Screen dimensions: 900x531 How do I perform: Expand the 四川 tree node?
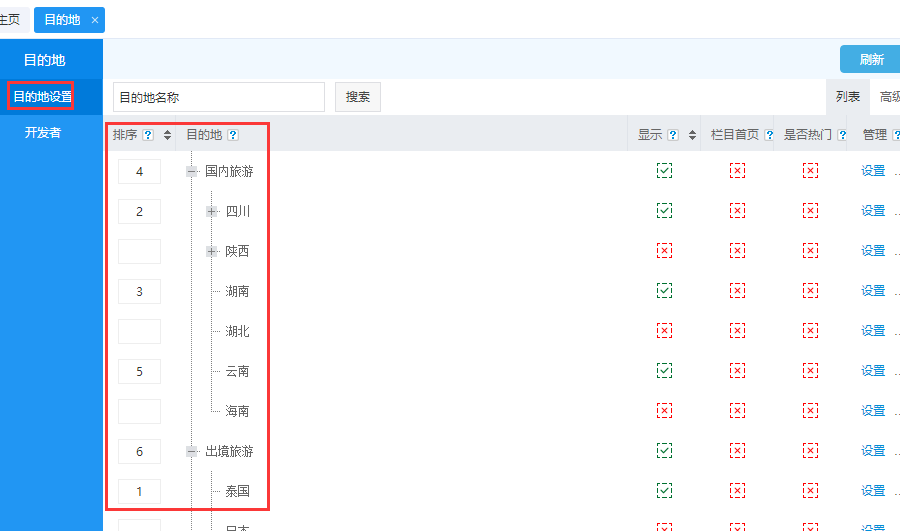(x=212, y=211)
